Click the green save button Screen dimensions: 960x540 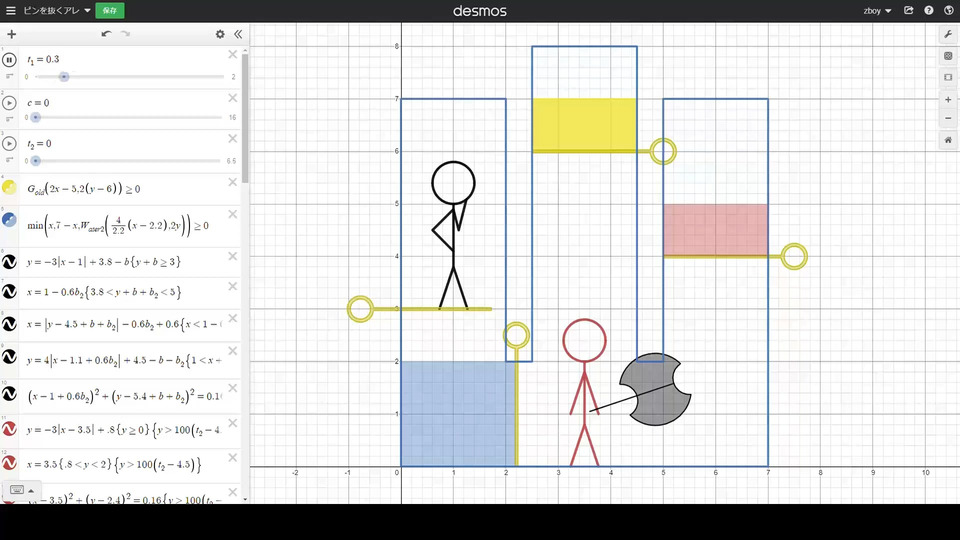(x=110, y=10)
